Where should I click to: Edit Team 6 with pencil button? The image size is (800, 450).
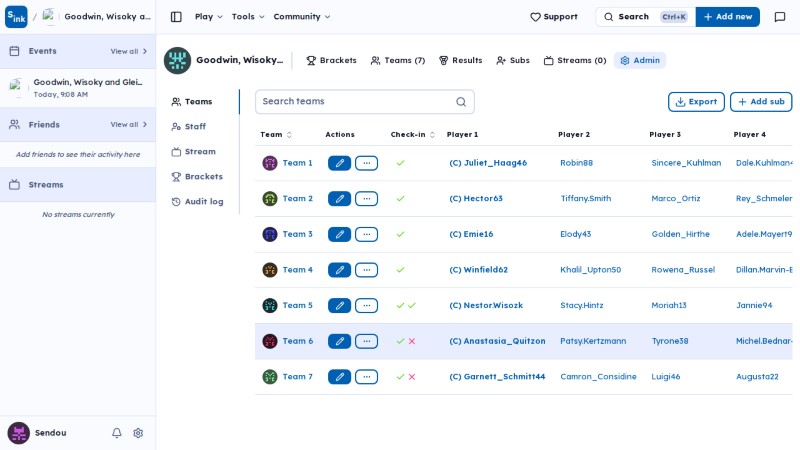[339, 341]
